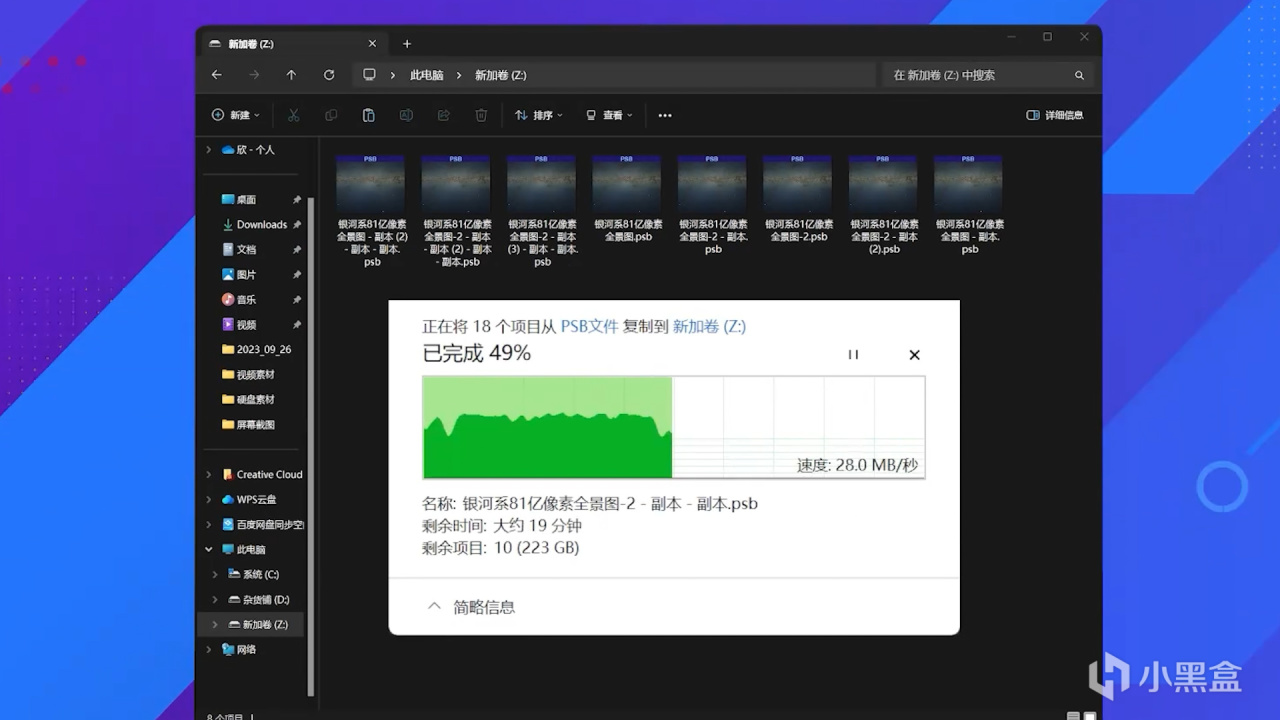Refresh the current folder view

(x=329, y=75)
